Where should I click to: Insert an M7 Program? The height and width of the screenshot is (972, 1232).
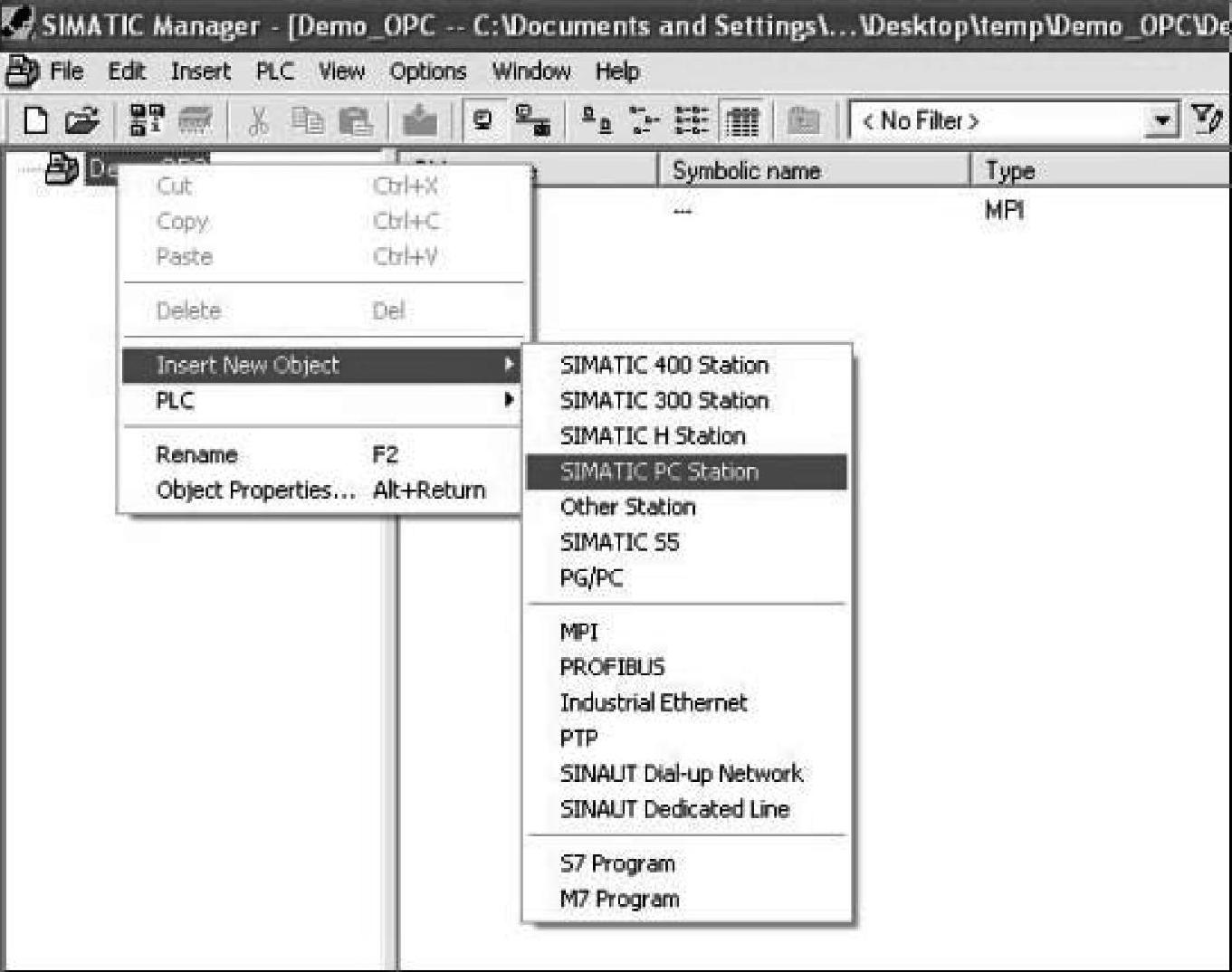pyautogui.click(x=686, y=899)
